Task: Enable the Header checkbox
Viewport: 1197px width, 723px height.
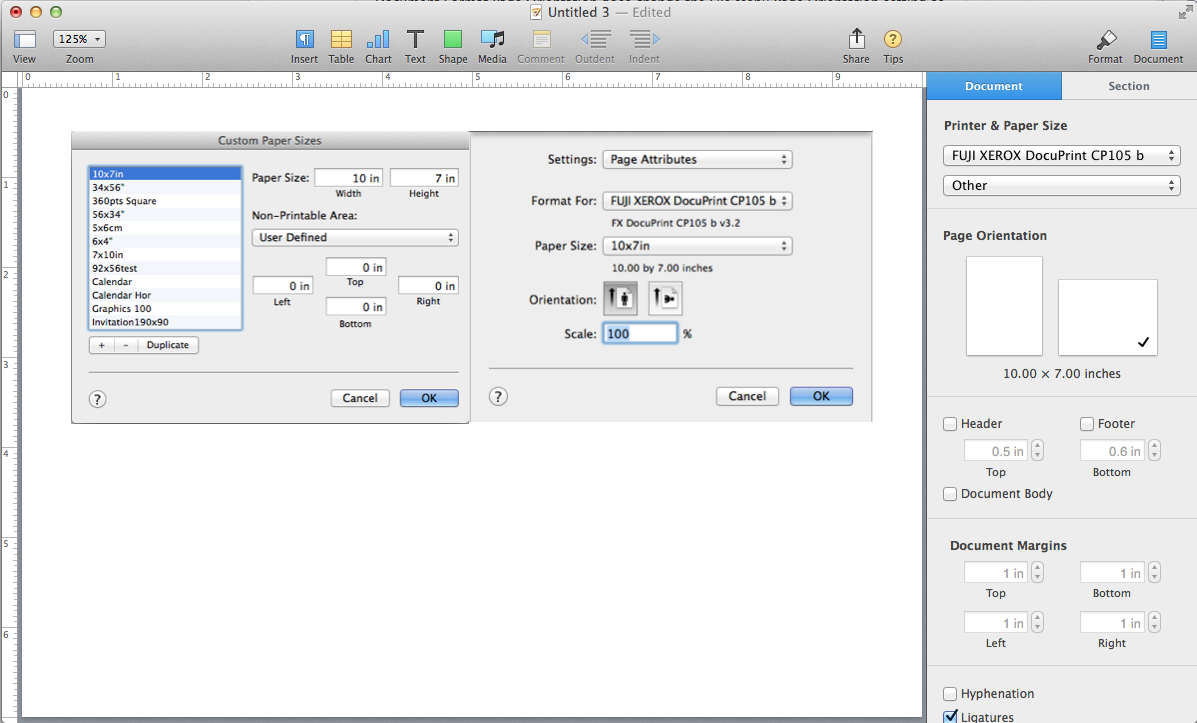Action: [x=950, y=424]
